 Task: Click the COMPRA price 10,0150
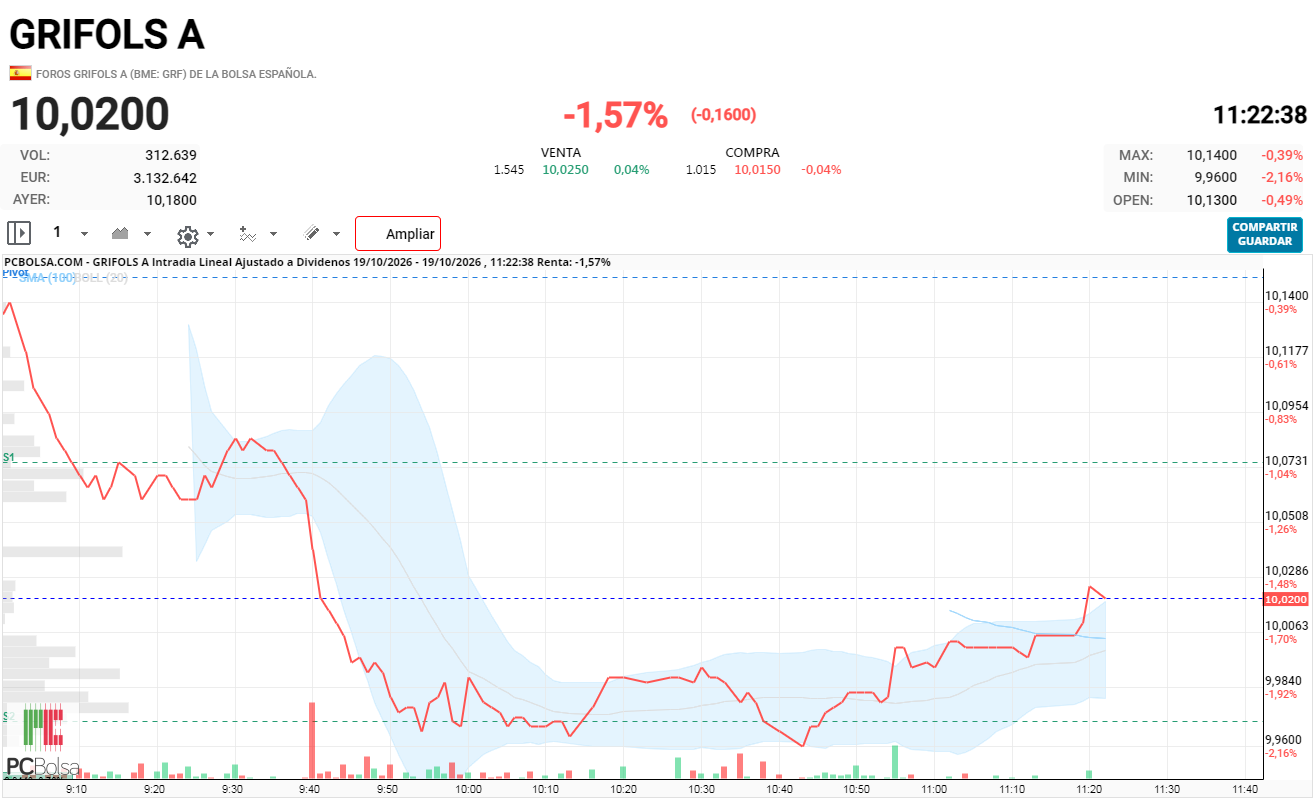757,170
